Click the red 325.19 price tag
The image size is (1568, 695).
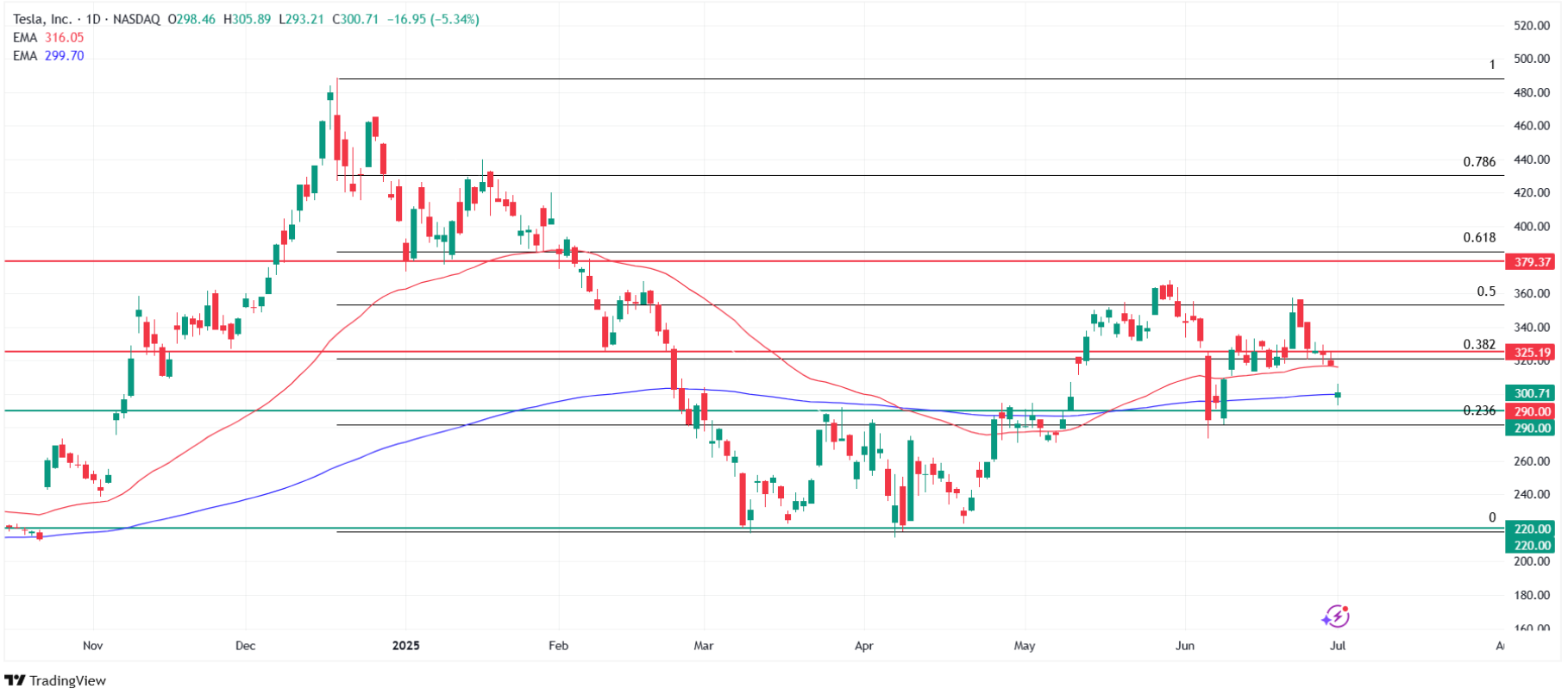(1531, 352)
